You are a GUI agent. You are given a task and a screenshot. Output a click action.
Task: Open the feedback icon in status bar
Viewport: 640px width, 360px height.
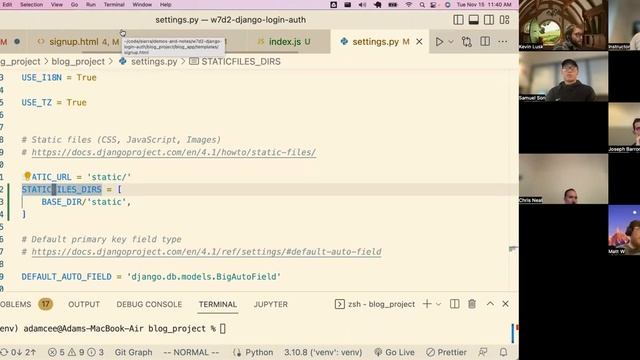483,352
